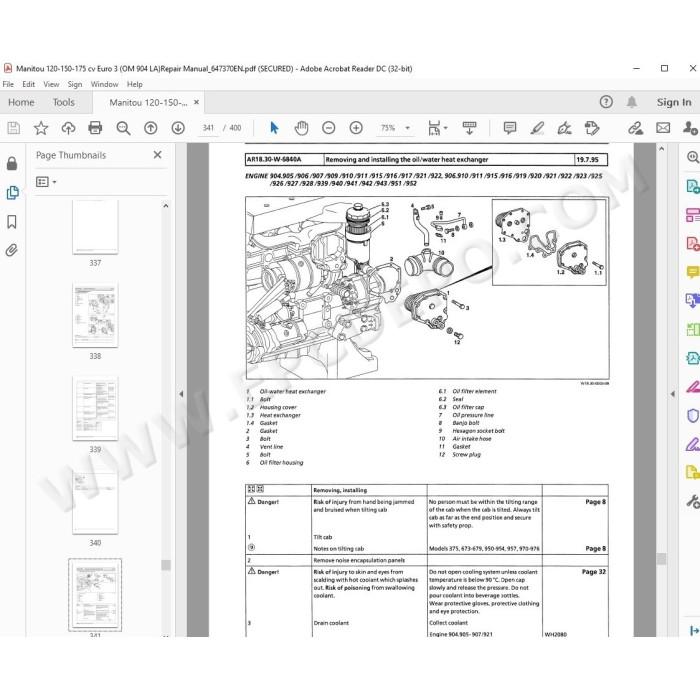Toggle the Bookmarks navigation panel
Viewport: 700px width, 700px height.
tap(12, 222)
